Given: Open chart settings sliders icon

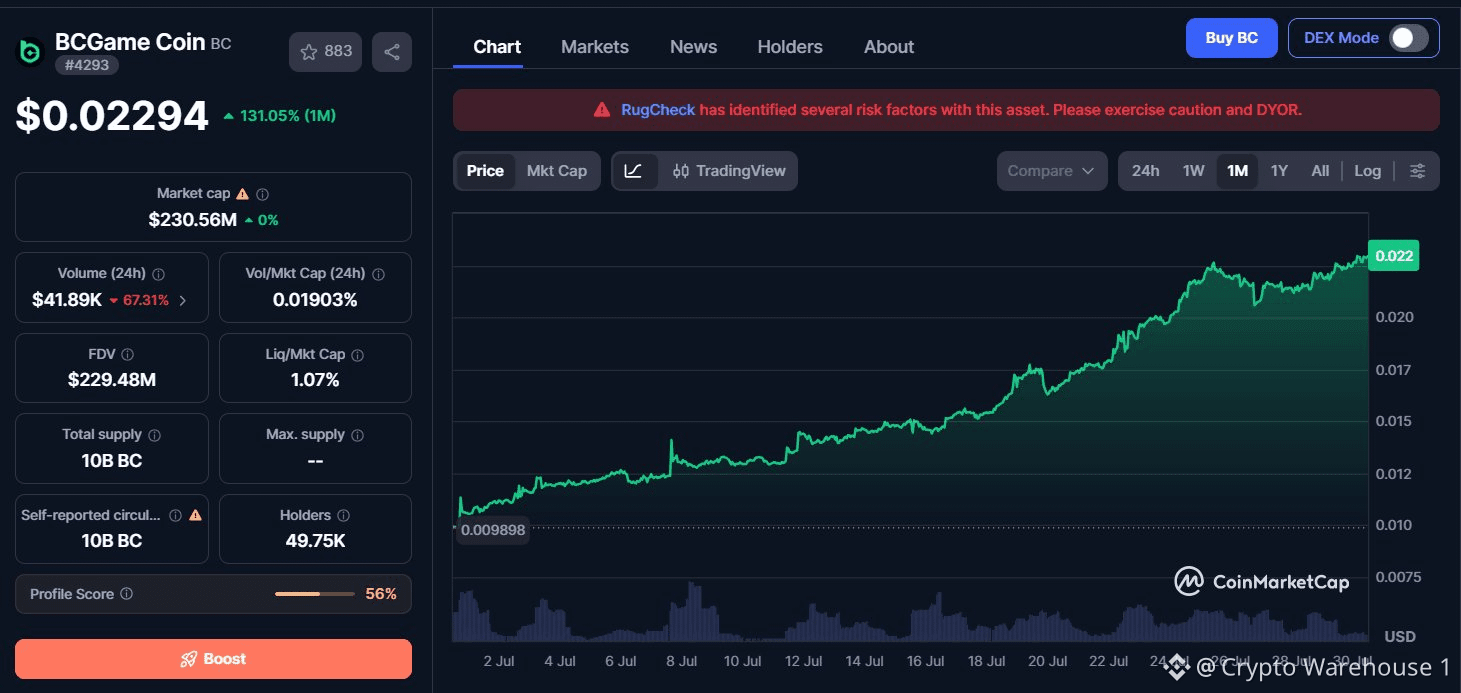Looking at the screenshot, I should pyautogui.click(x=1417, y=171).
